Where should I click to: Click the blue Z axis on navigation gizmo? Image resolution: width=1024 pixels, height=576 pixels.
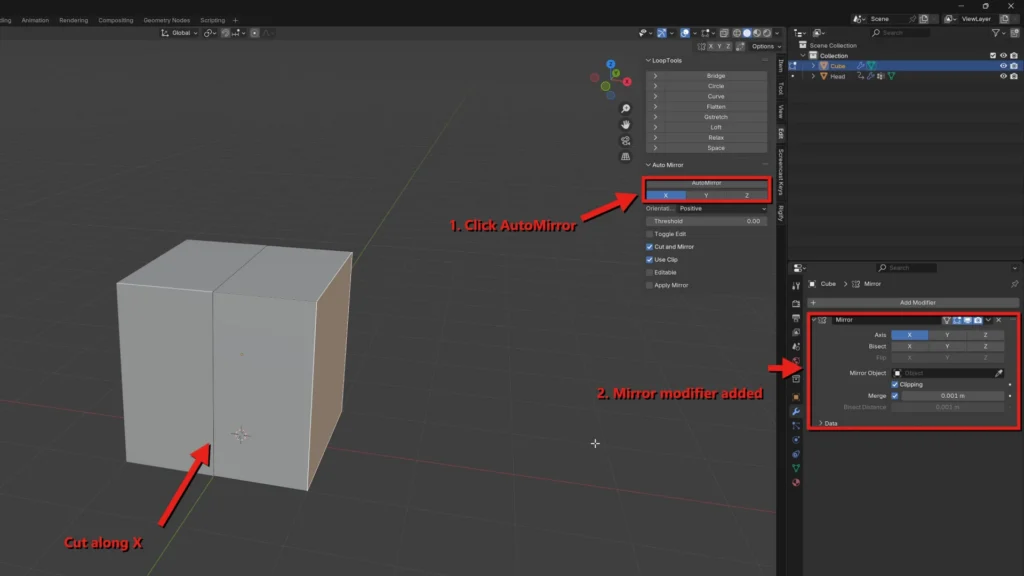pos(611,64)
